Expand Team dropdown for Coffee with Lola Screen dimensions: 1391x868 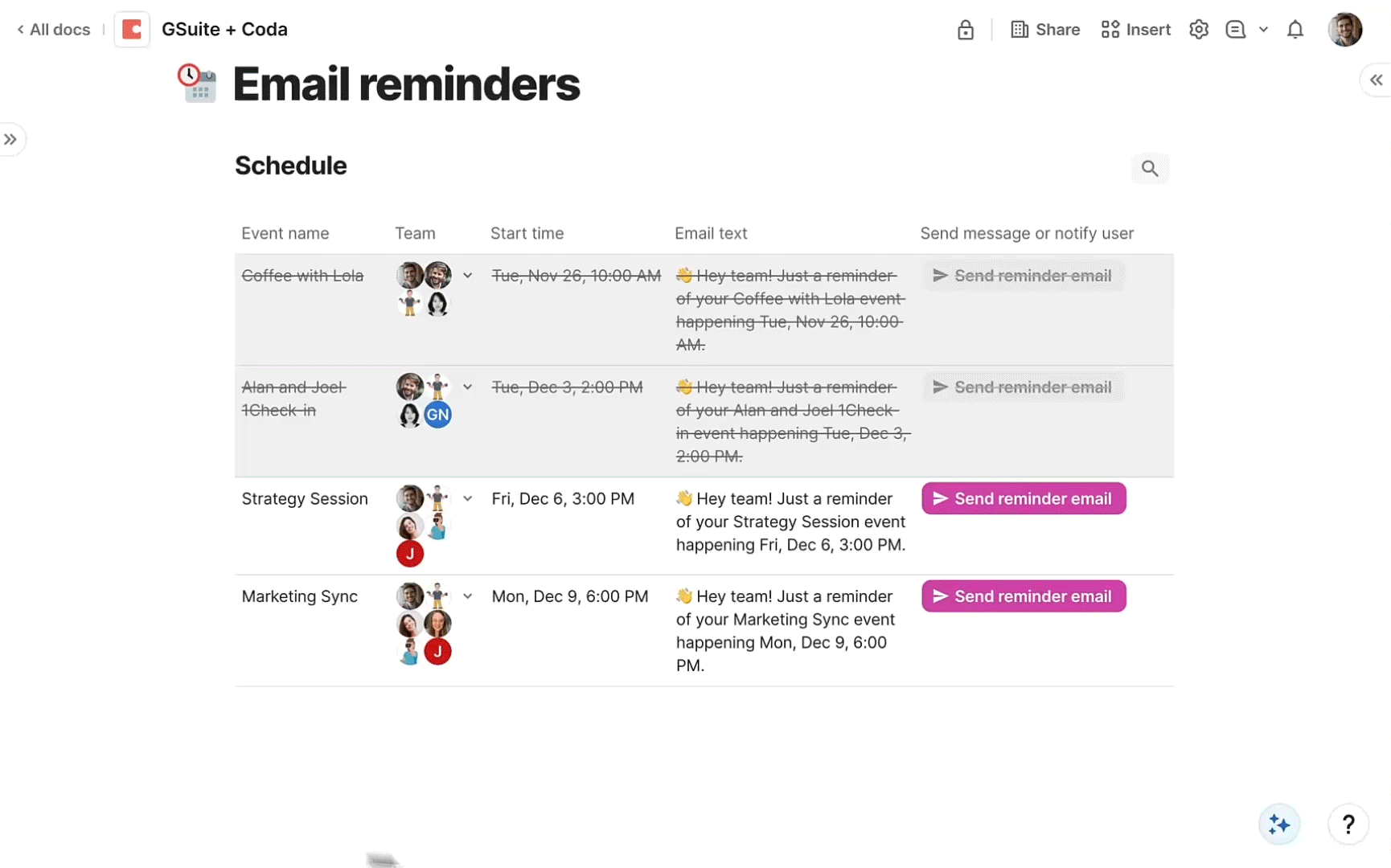point(467,276)
